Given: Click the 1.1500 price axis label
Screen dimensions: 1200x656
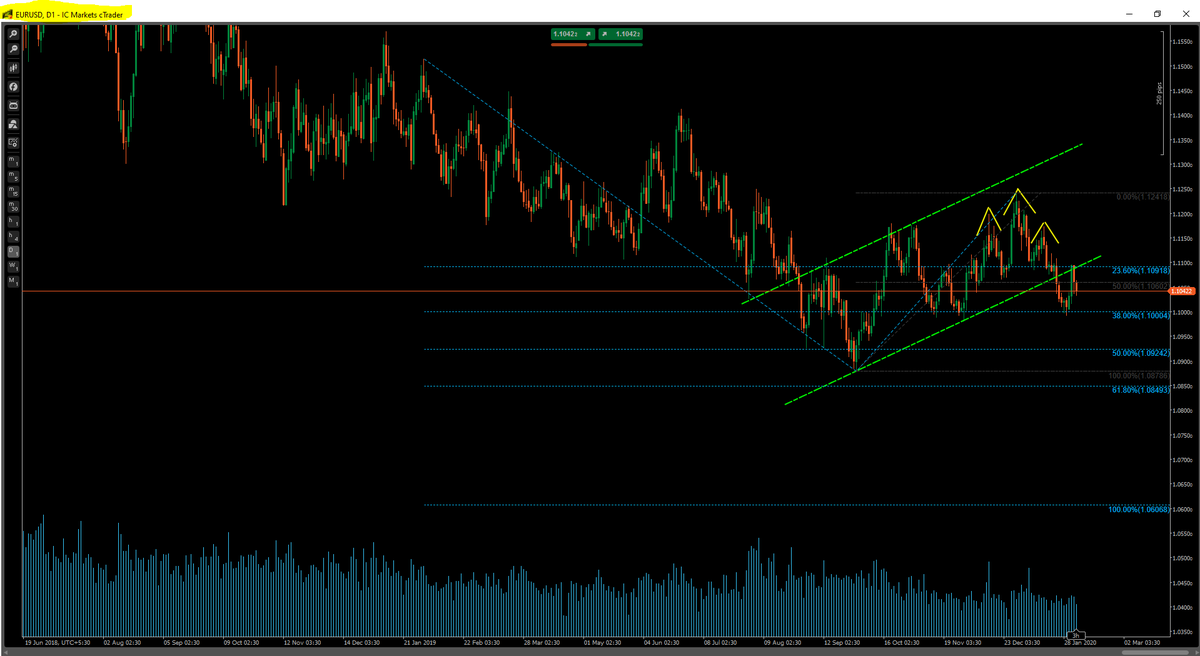Looking at the screenshot, I should (1181, 67).
